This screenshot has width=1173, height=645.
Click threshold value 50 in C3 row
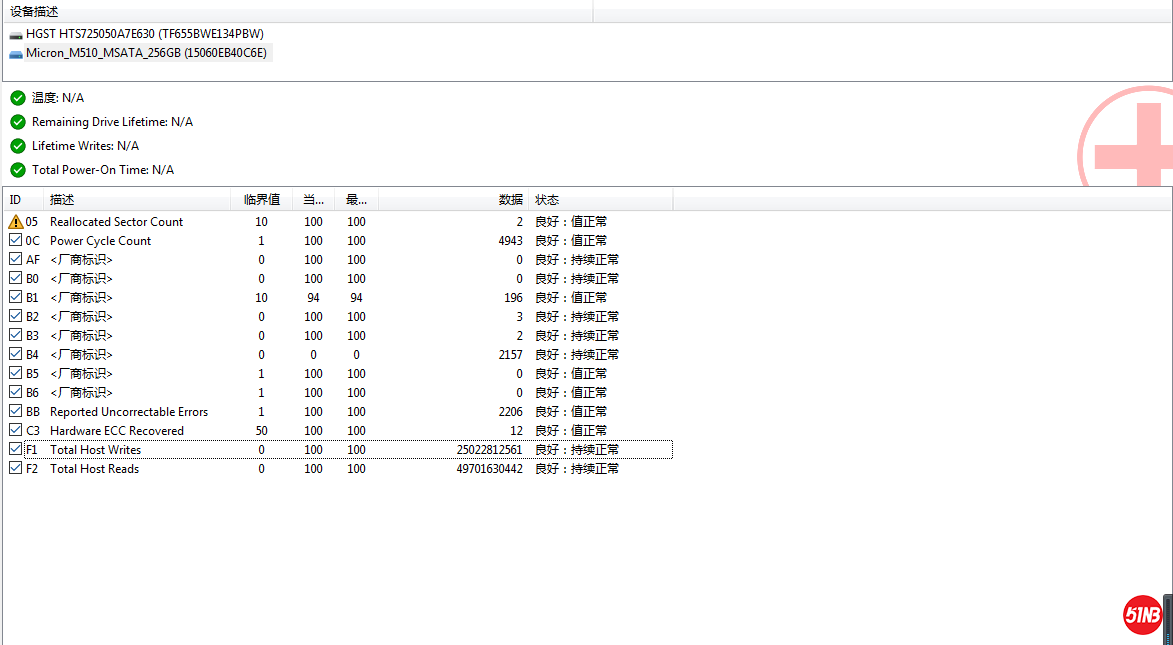click(x=261, y=430)
